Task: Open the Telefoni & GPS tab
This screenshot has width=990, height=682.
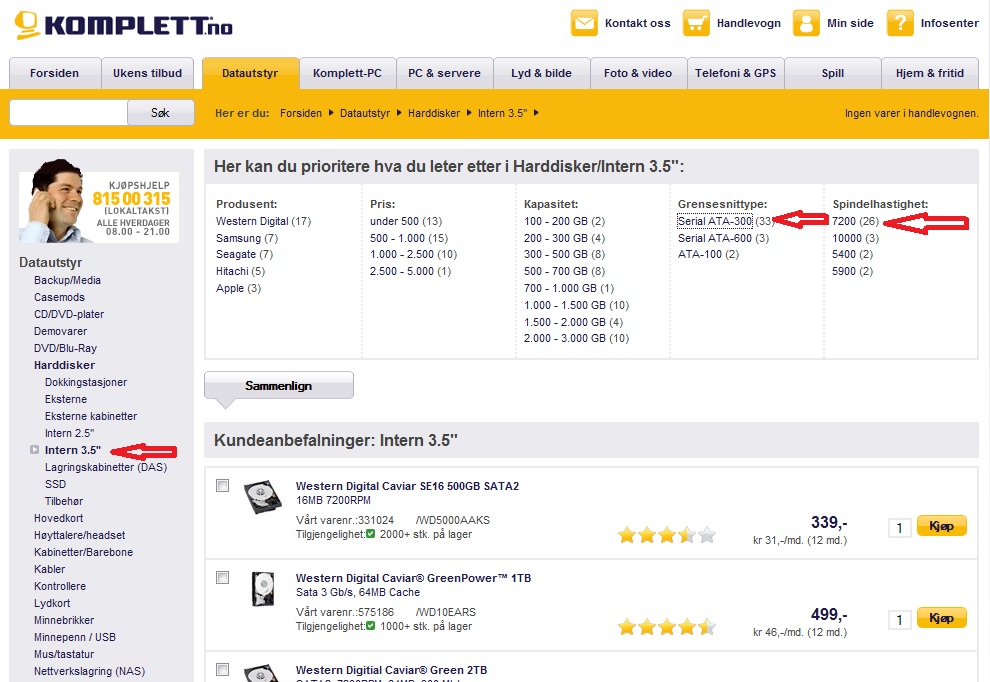Action: point(736,73)
